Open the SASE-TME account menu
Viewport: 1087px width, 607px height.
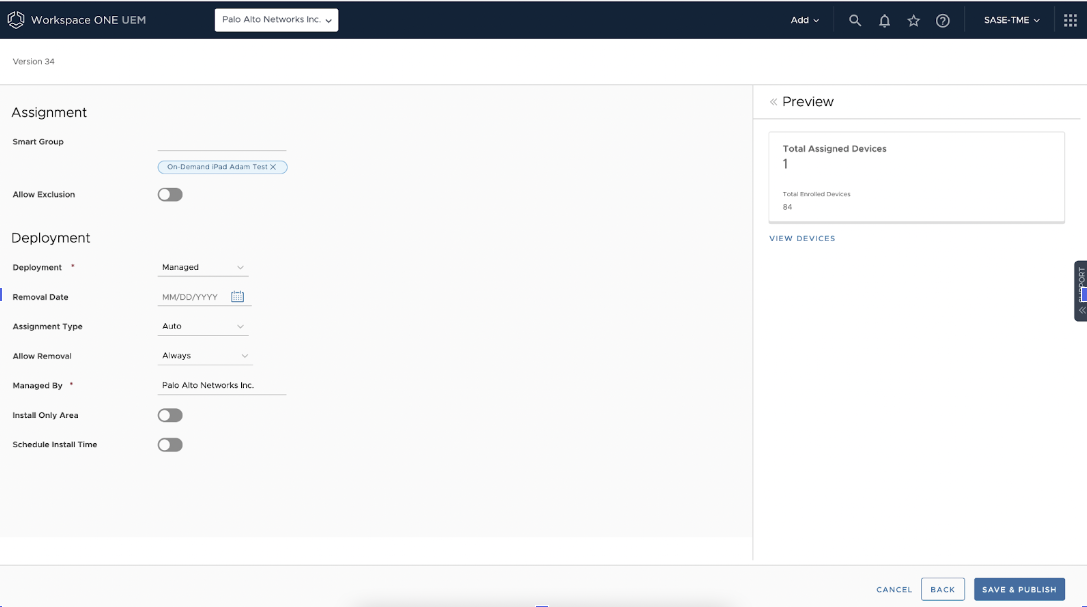(x=1010, y=19)
